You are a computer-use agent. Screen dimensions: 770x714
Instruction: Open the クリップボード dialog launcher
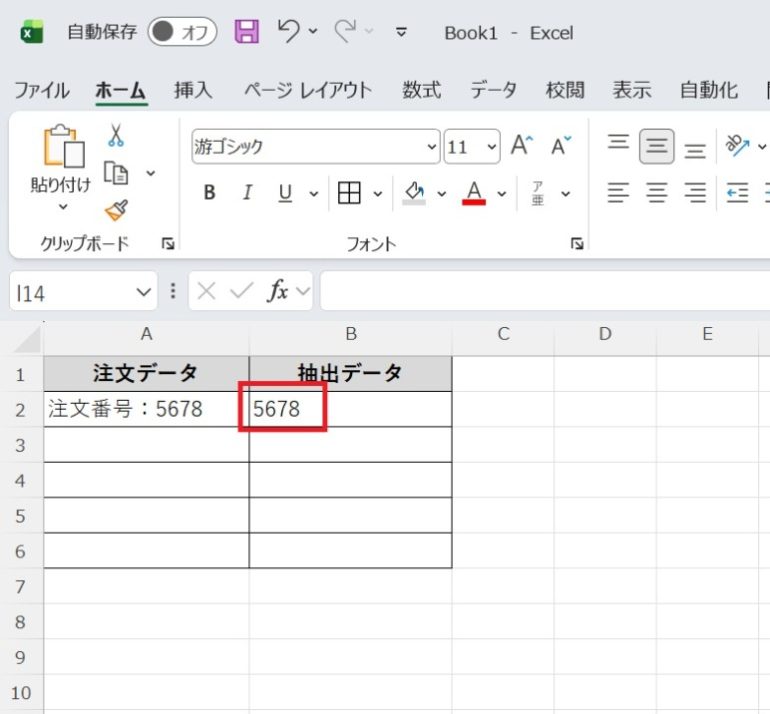pos(168,244)
